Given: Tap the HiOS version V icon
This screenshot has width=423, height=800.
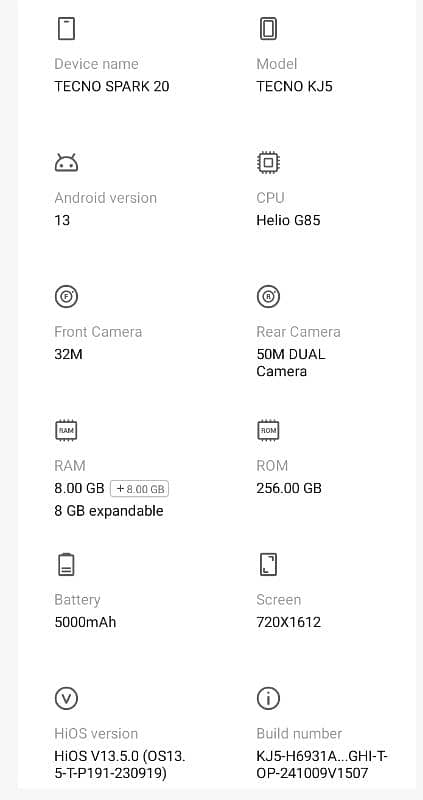Looking at the screenshot, I should point(66,698).
